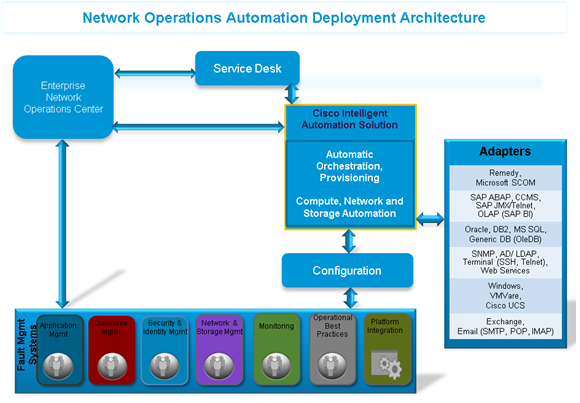The image size is (580, 403).
Task: Click the Configuration box
Action: (347, 271)
